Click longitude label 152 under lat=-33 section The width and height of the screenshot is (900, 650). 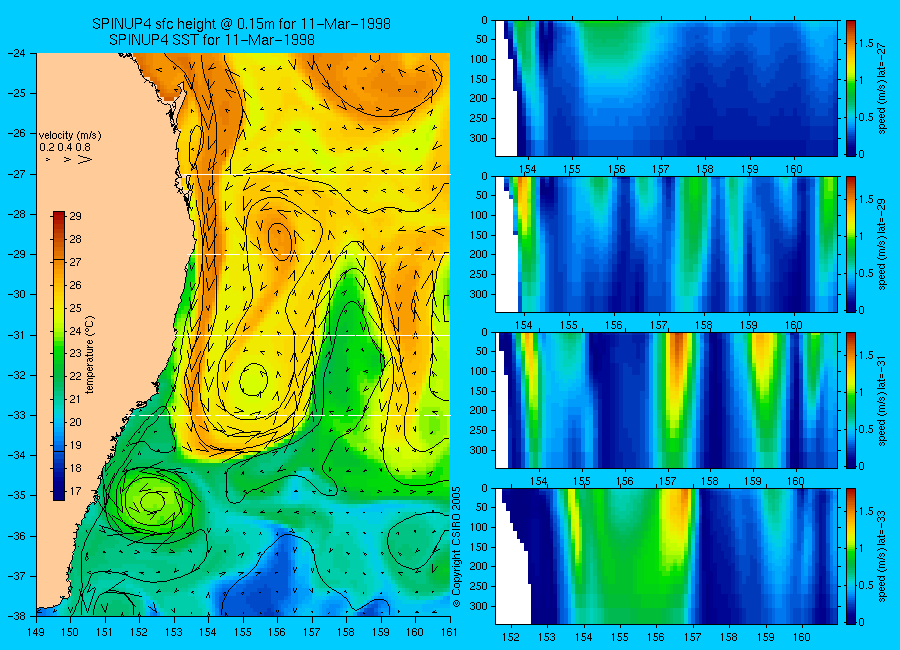510,637
